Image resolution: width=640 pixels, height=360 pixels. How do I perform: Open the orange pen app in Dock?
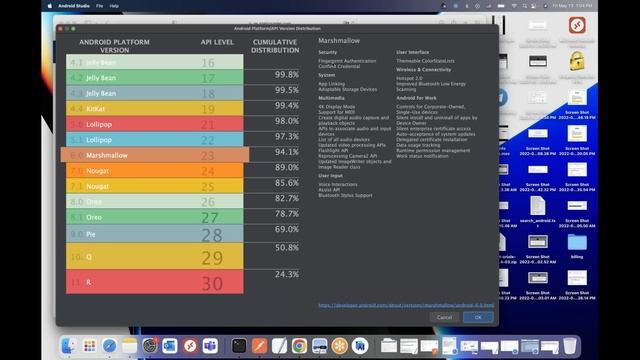pos(259,346)
